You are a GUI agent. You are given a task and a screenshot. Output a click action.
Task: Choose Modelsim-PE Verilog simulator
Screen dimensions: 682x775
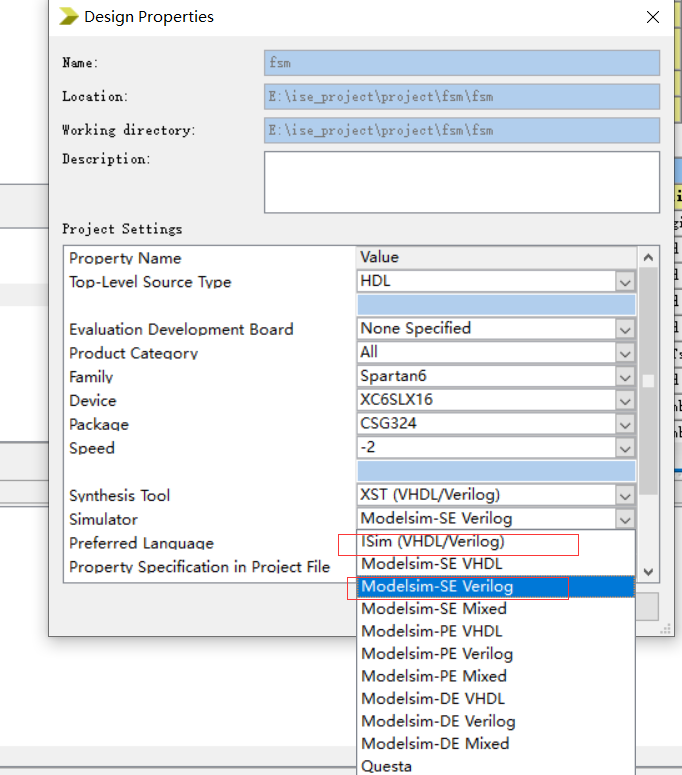tap(496, 654)
